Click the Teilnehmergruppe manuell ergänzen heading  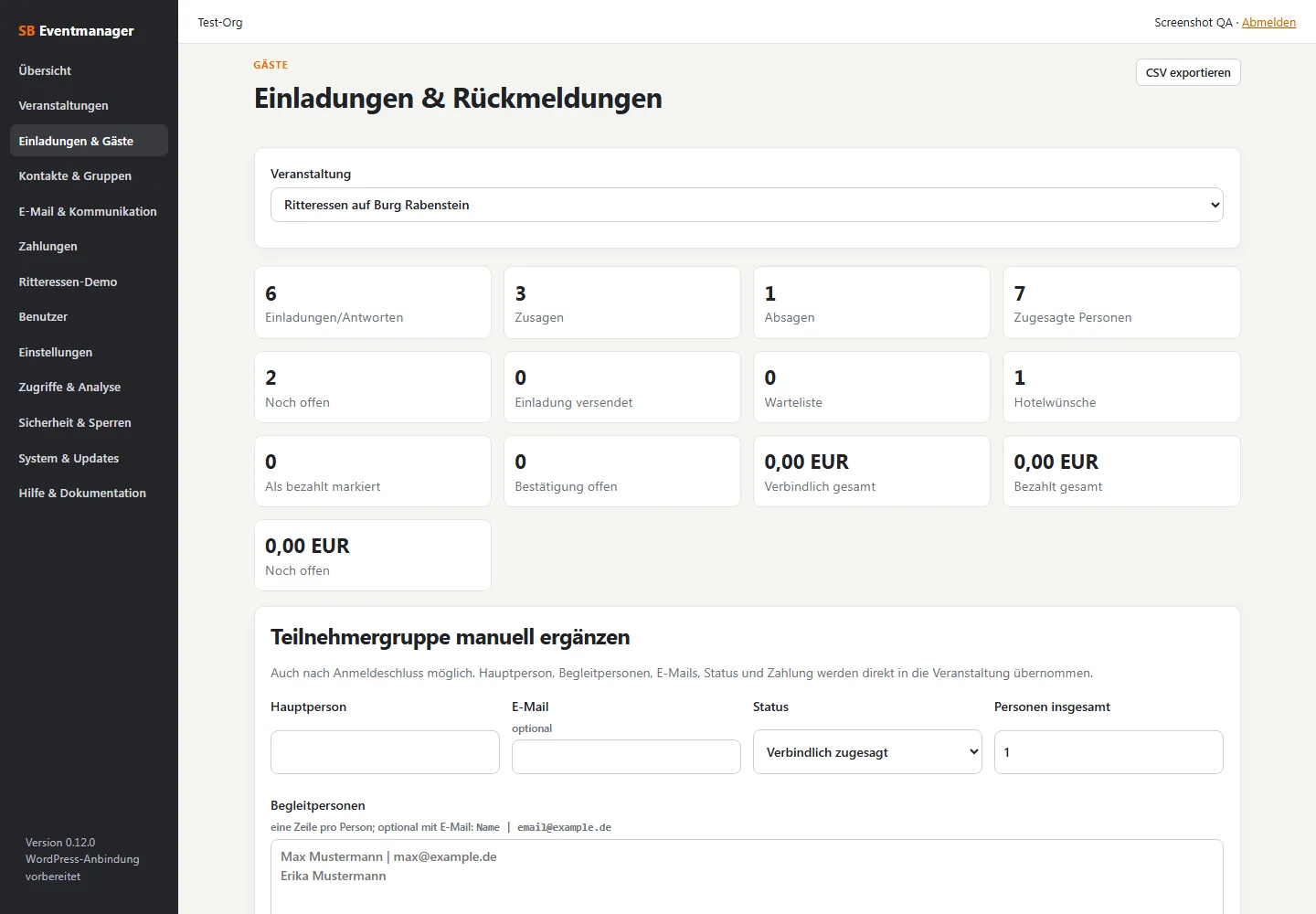coord(451,637)
